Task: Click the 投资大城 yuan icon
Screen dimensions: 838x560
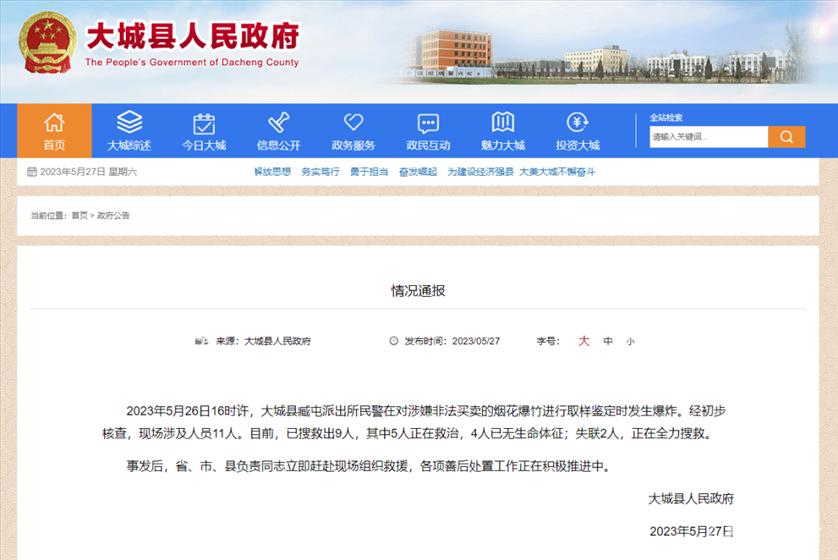Action: coord(578,122)
